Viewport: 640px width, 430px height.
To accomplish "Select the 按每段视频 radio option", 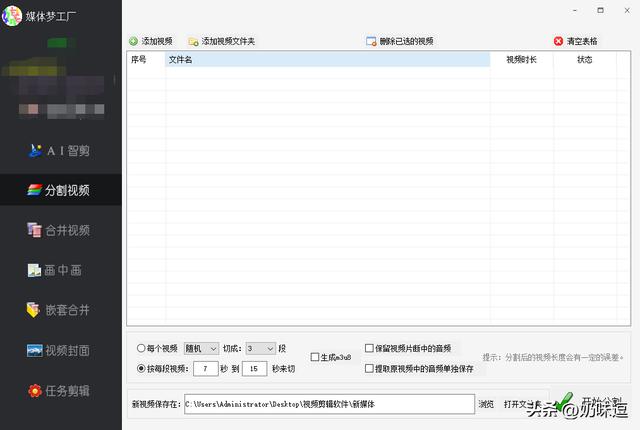I will [141, 368].
